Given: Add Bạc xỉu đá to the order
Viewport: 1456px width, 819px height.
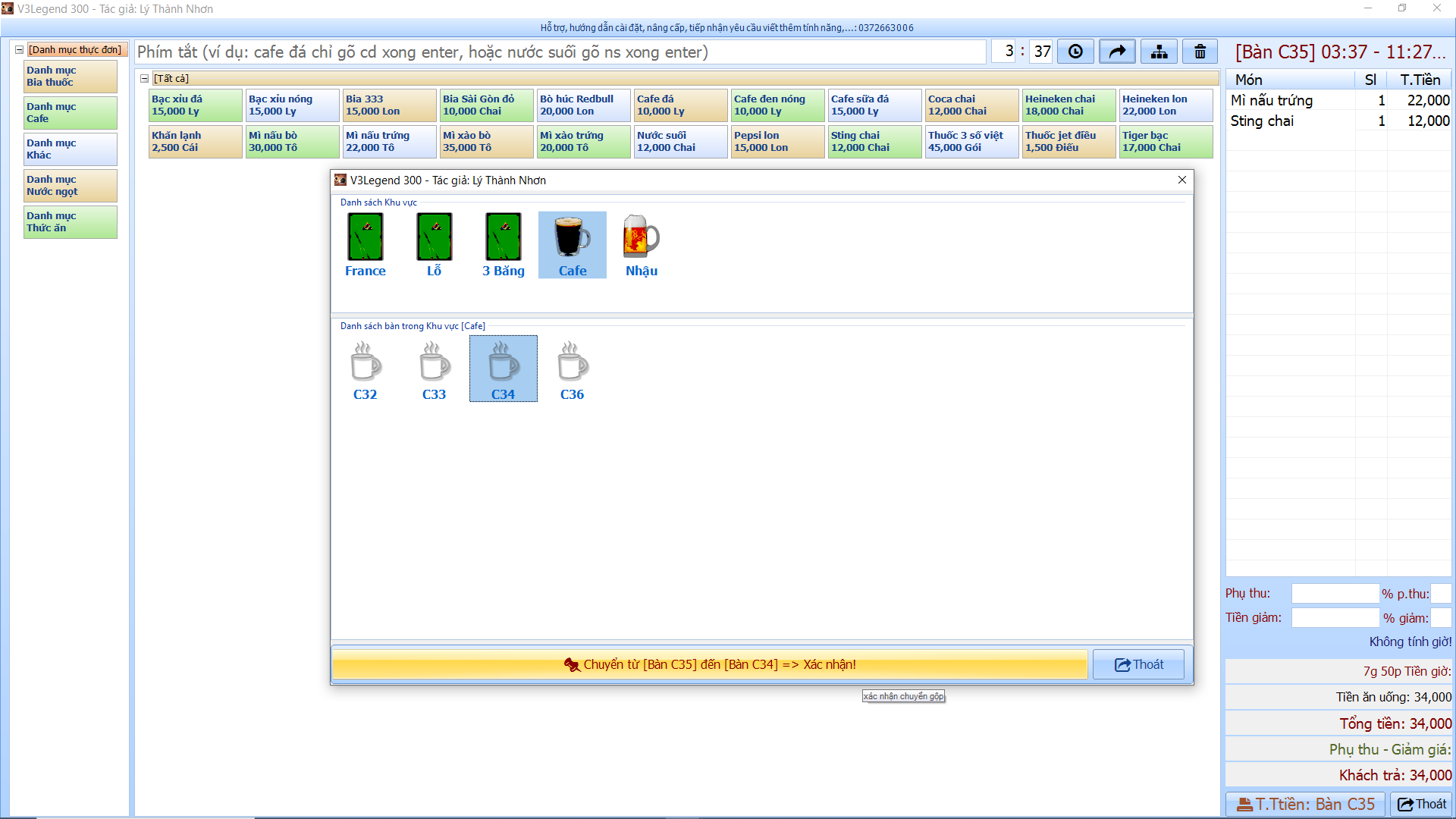Looking at the screenshot, I should point(195,105).
